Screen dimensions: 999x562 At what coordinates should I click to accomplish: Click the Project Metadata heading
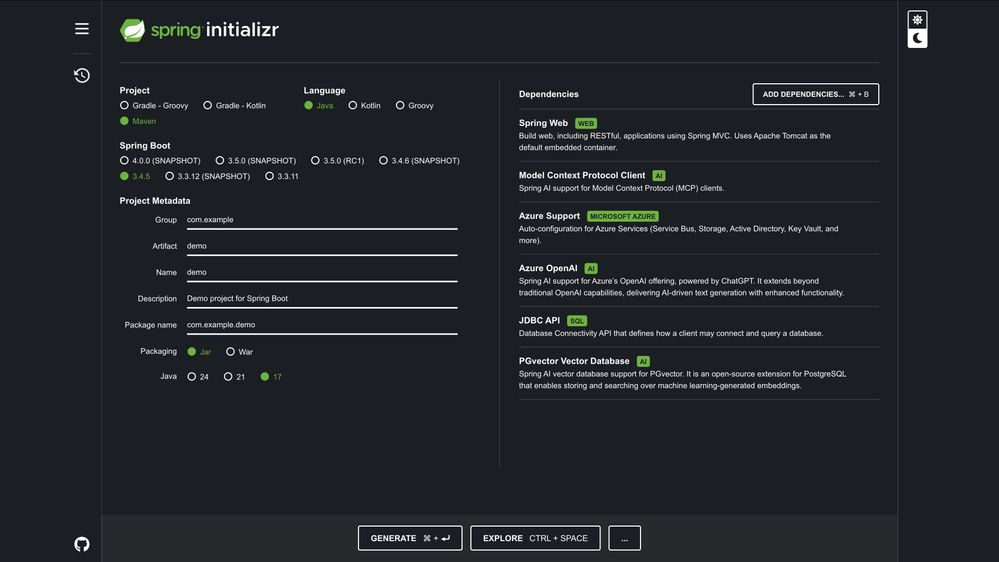[155, 201]
